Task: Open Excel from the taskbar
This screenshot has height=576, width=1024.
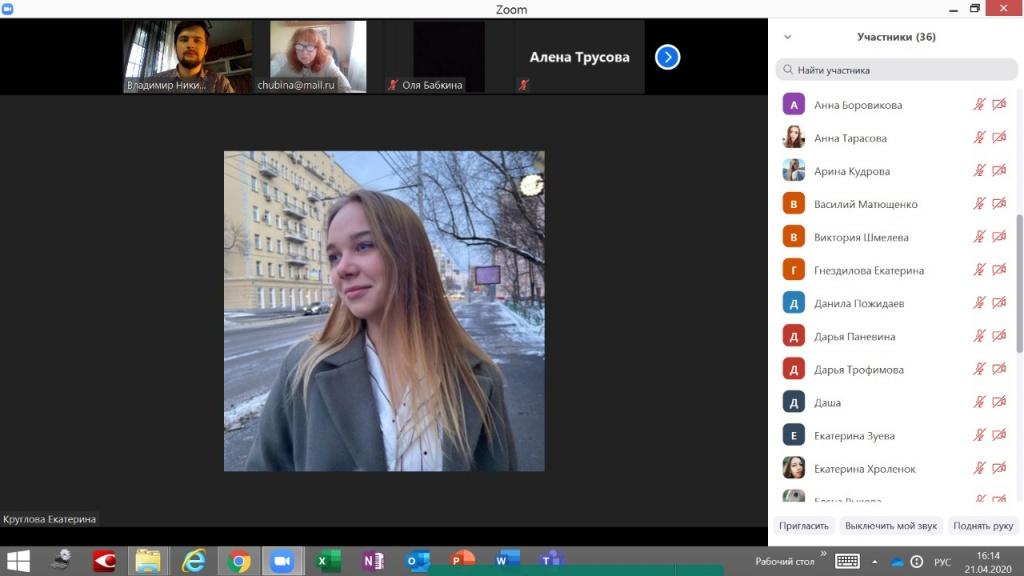Action: coord(328,561)
